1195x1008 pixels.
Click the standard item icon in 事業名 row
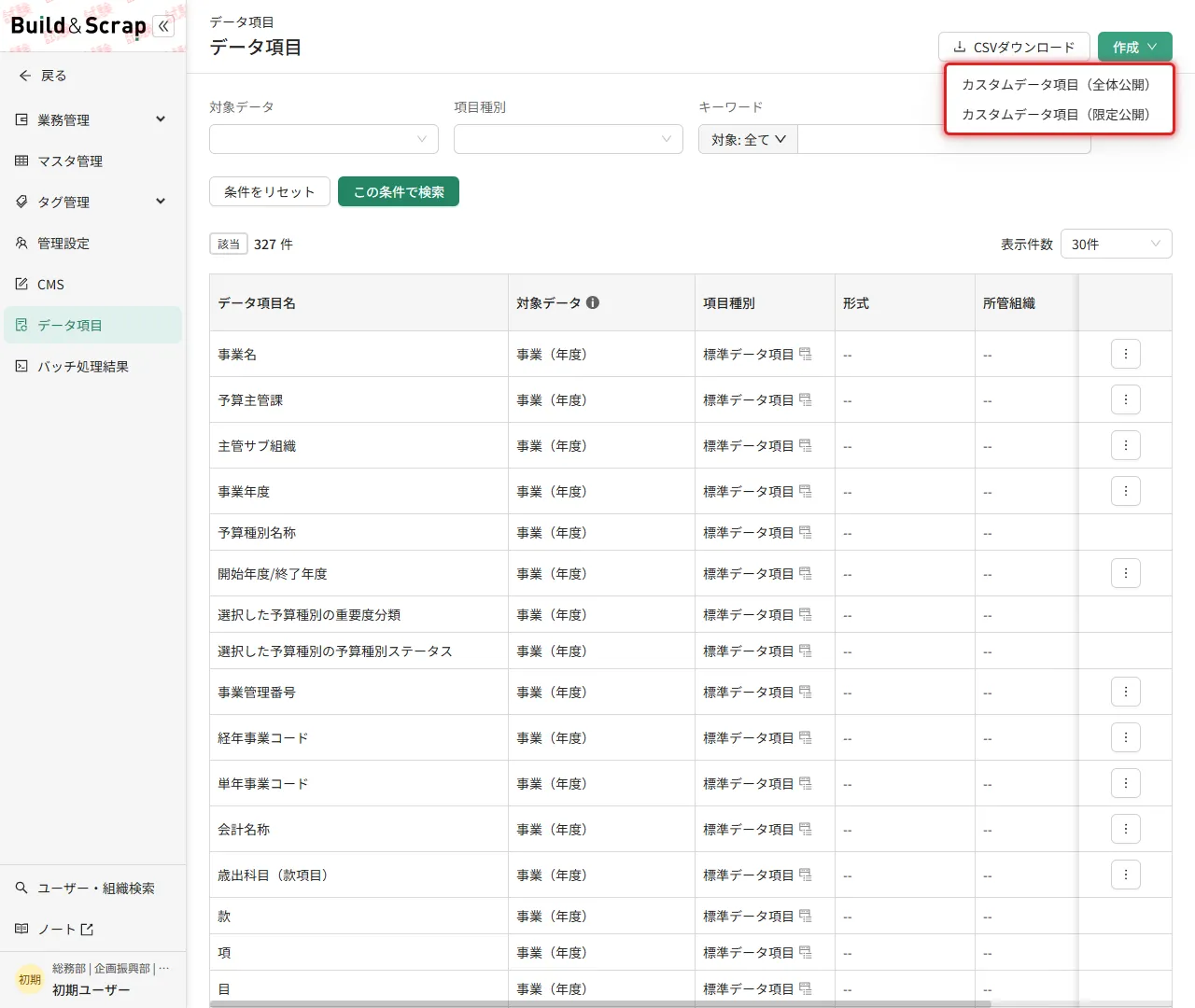click(x=806, y=354)
